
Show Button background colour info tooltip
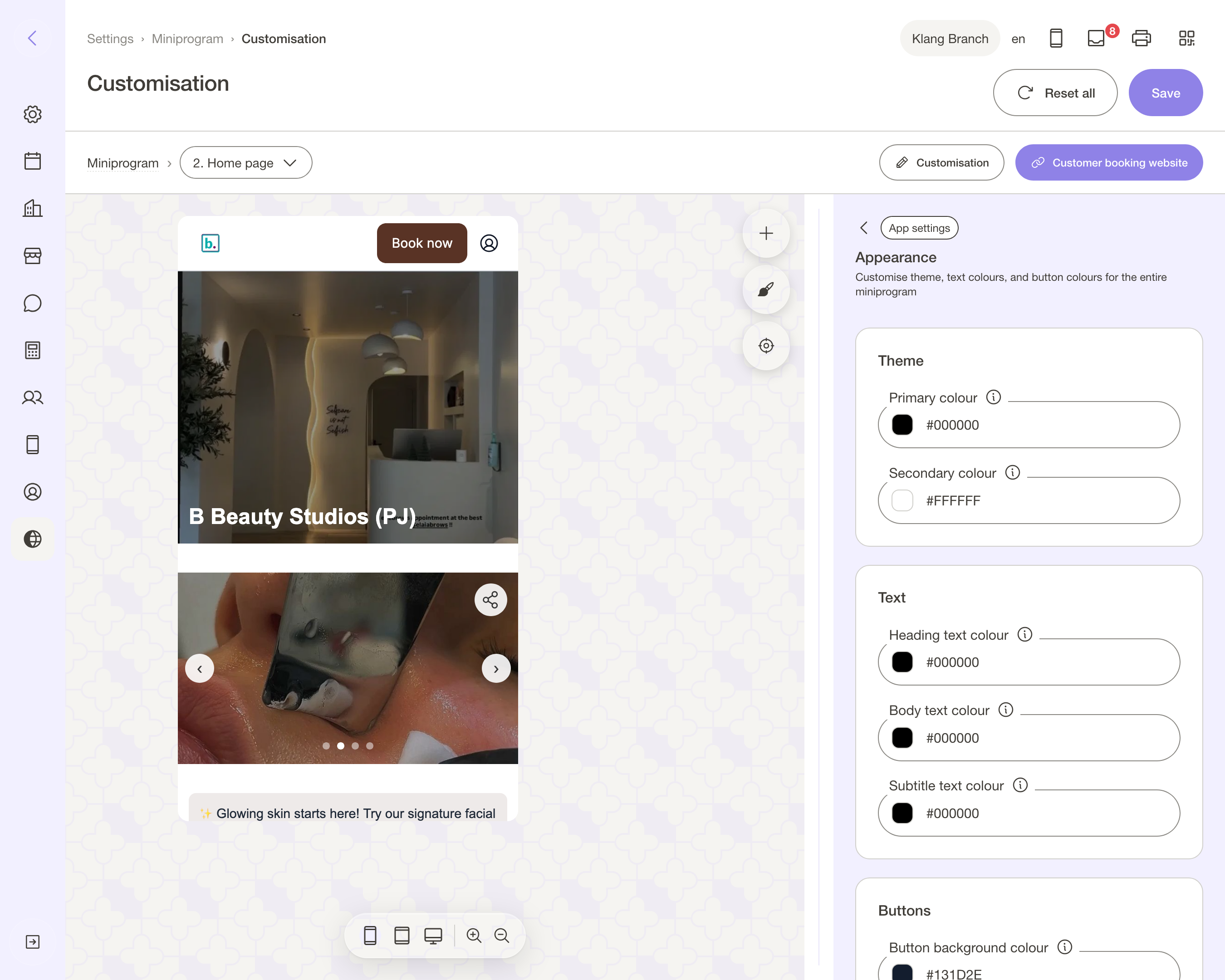(x=1065, y=946)
